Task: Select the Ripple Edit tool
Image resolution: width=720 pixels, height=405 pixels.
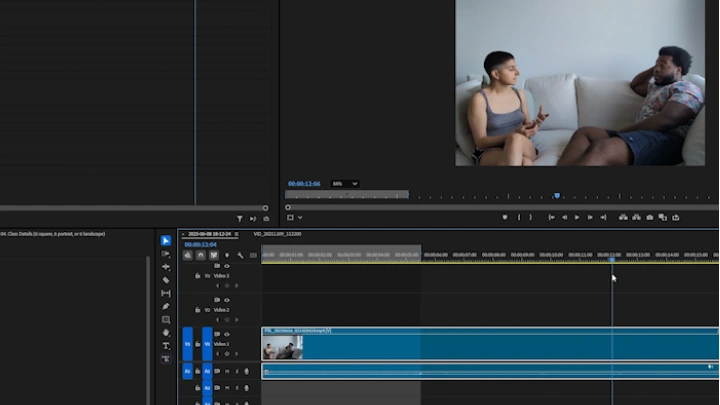Action: (x=166, y=267)
